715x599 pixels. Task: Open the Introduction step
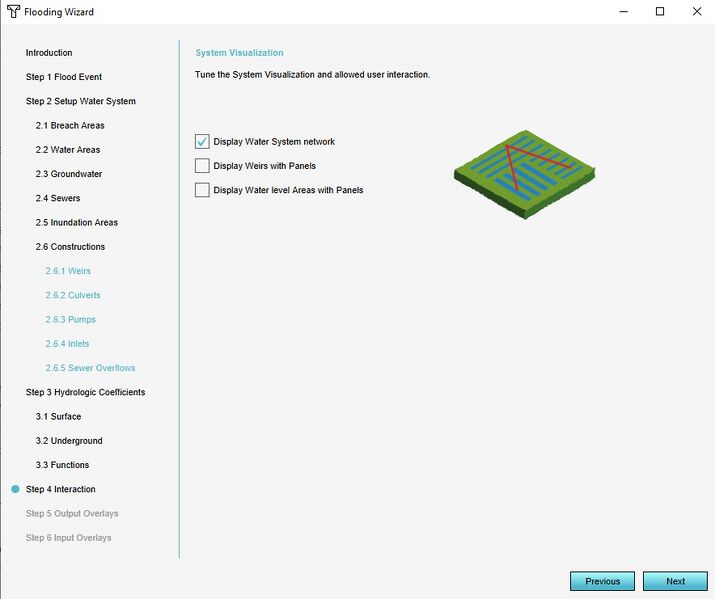tap(49, 53)
